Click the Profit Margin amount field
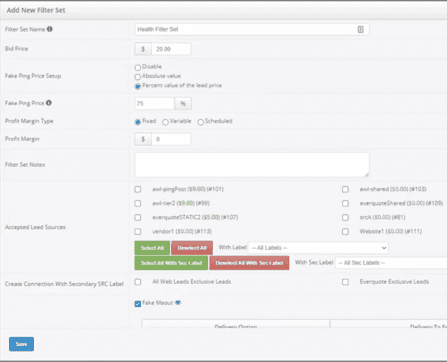The height and width of the screenshot is (362, 447). click(x=171, y=139)
